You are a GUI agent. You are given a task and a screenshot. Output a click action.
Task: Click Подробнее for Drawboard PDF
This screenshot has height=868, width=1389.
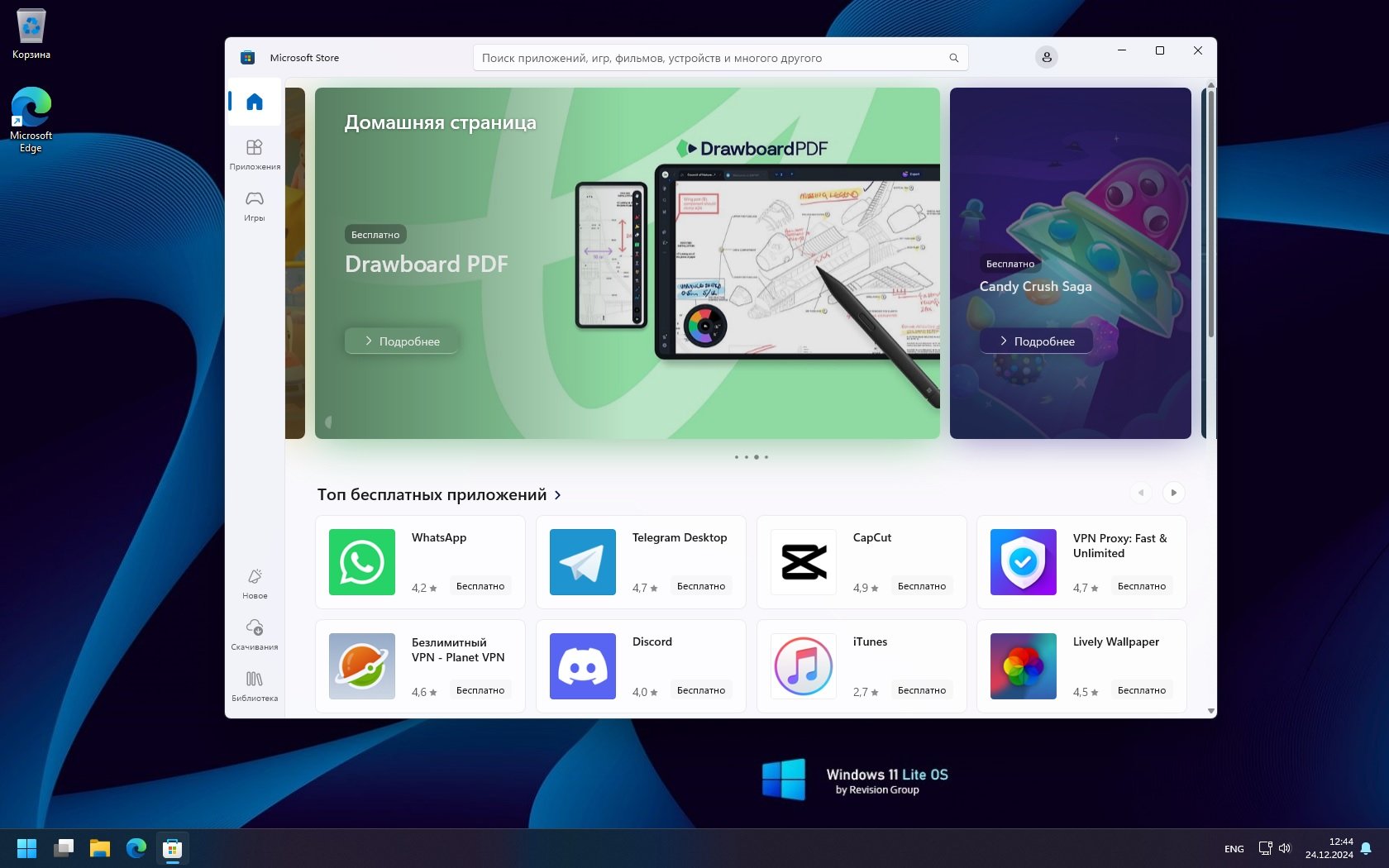coord(402,341)
